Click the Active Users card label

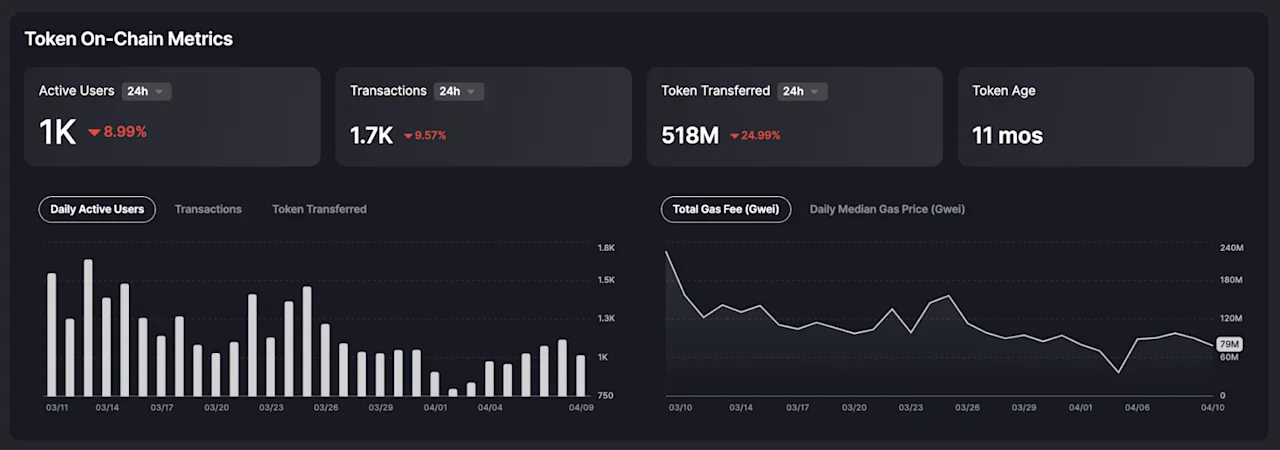77,91
